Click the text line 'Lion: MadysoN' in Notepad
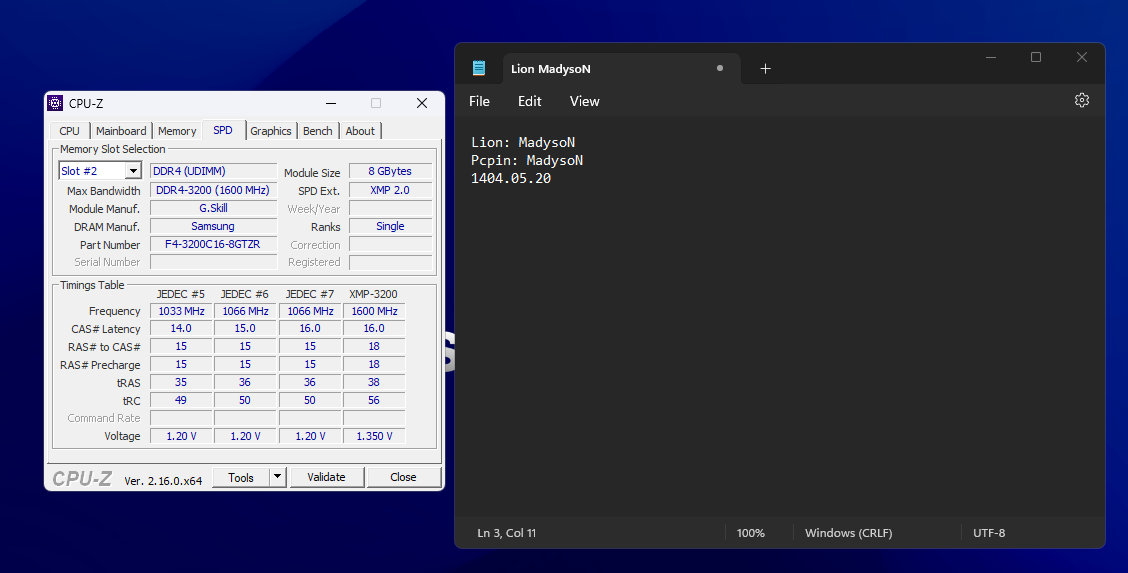 (x=523, y=142)
